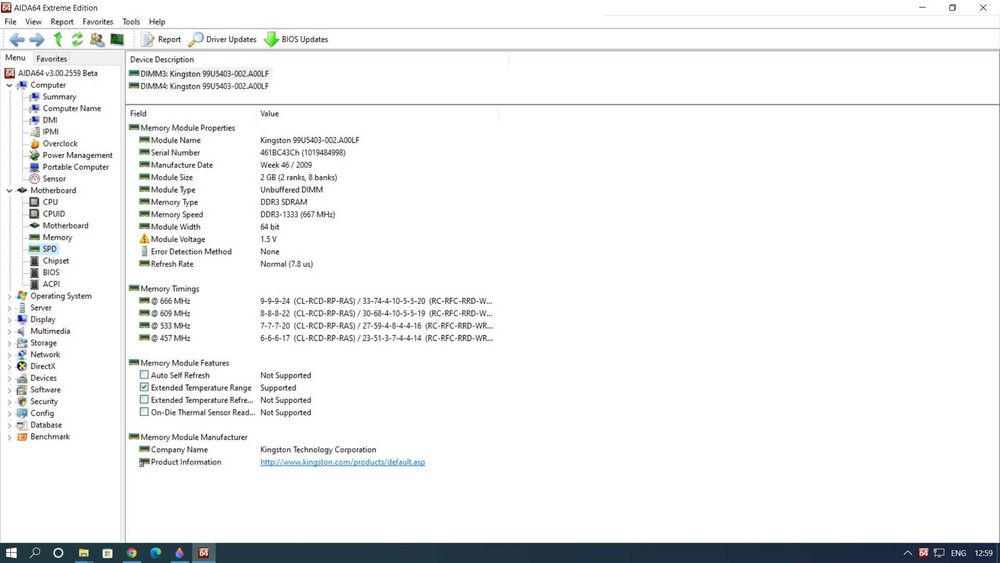
Task: Select the Memory tree item
Action: pyautogui.click(x=57, y=237)
